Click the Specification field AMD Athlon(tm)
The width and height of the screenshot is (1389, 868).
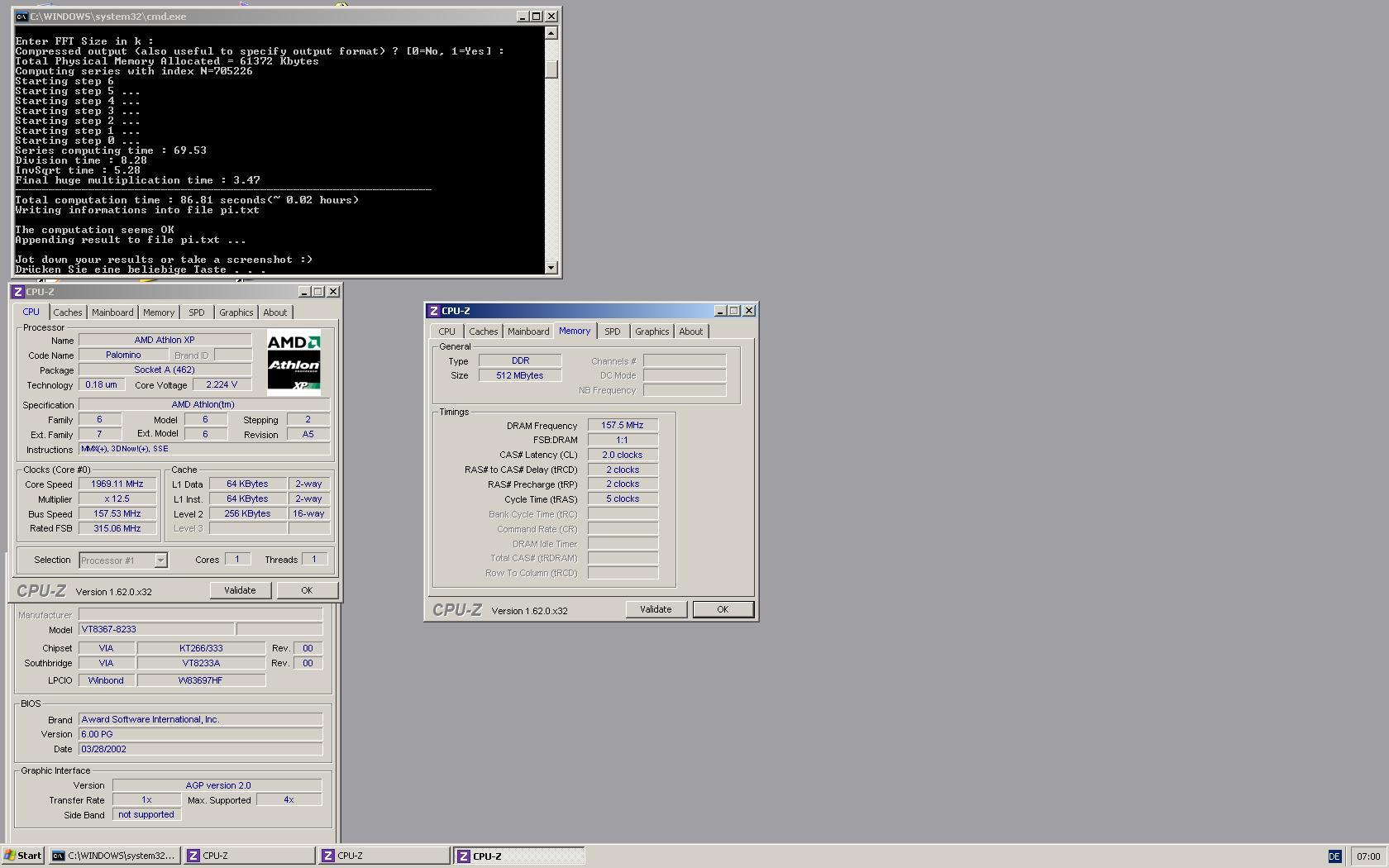[203, 405]
